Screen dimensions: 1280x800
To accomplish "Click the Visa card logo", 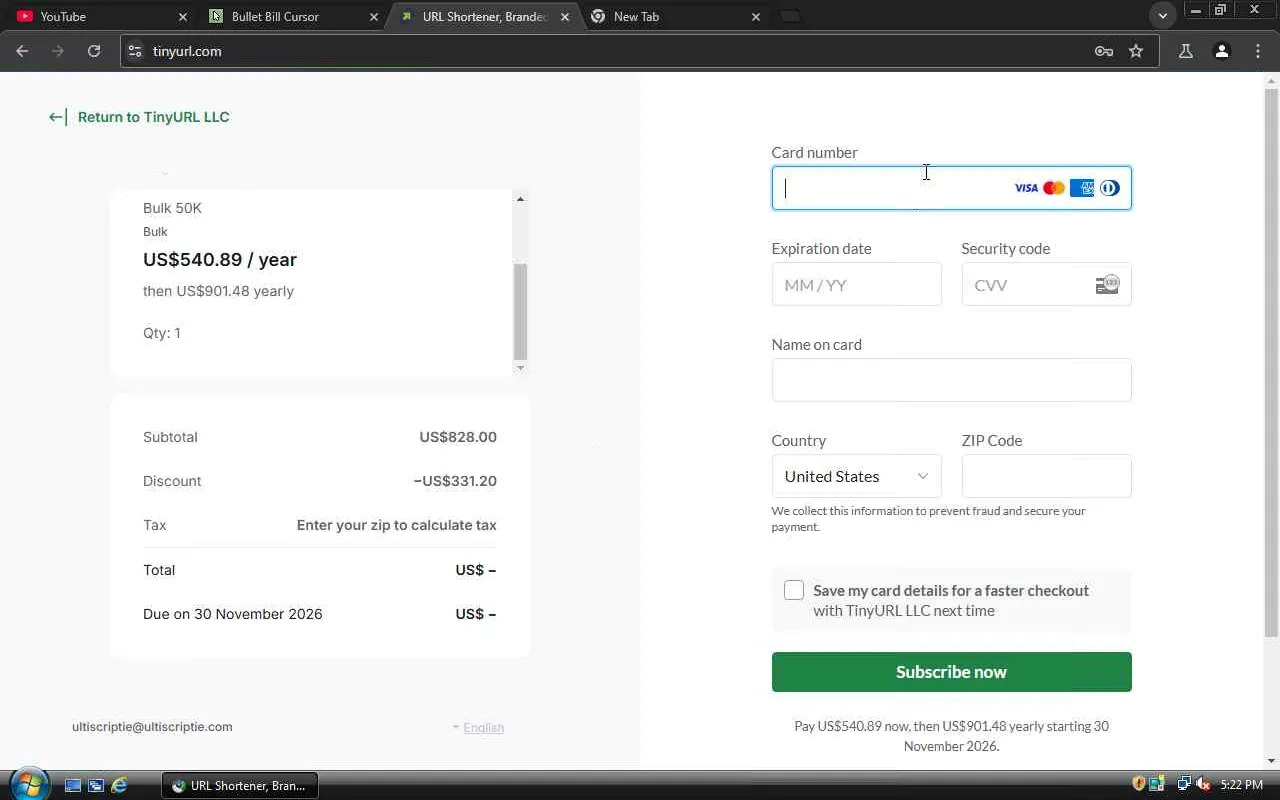I will pos(1026,188).
